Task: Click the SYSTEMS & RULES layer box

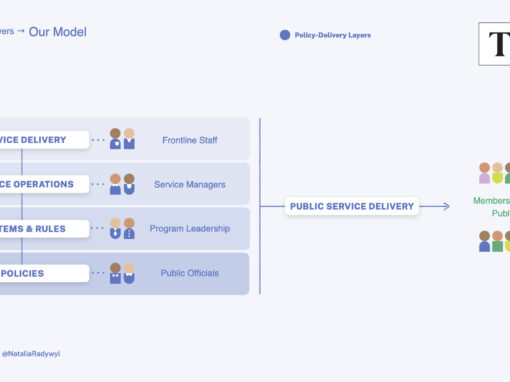Action: tap(44, 229)
